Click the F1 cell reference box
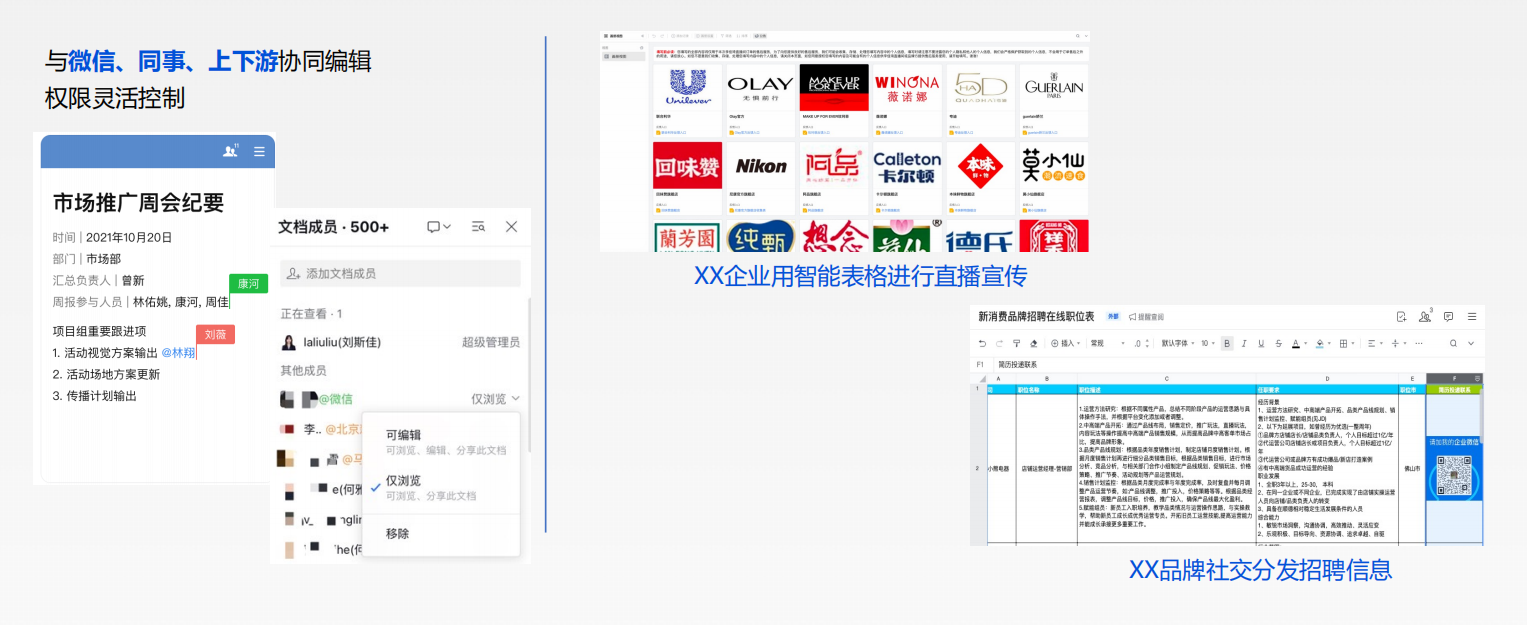 pyautogui.click(x=981, y=365)
